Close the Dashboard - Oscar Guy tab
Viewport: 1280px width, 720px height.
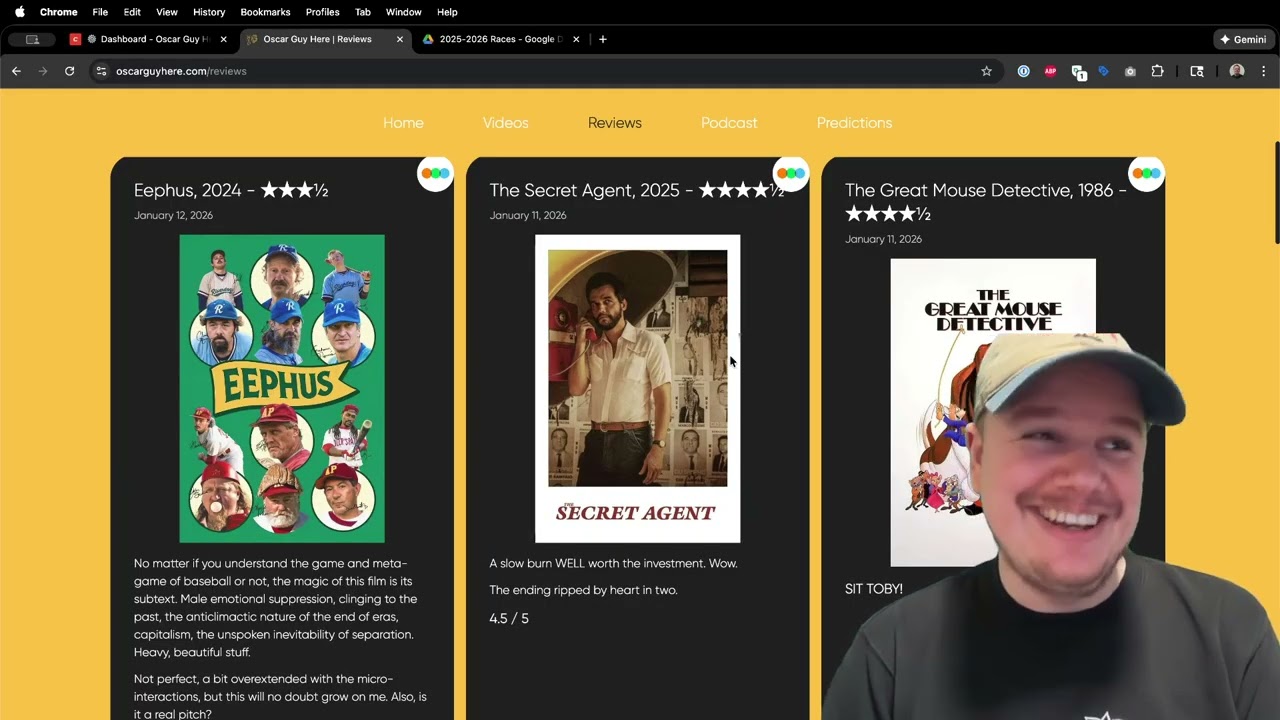pyautogui.click(x=224, y=39)
